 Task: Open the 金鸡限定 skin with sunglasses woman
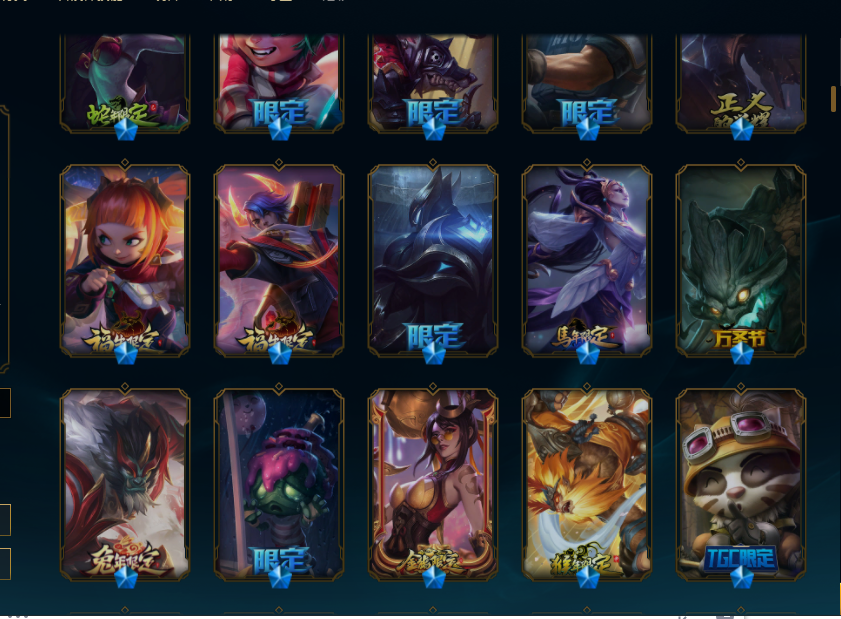click(x=433, y=484)
